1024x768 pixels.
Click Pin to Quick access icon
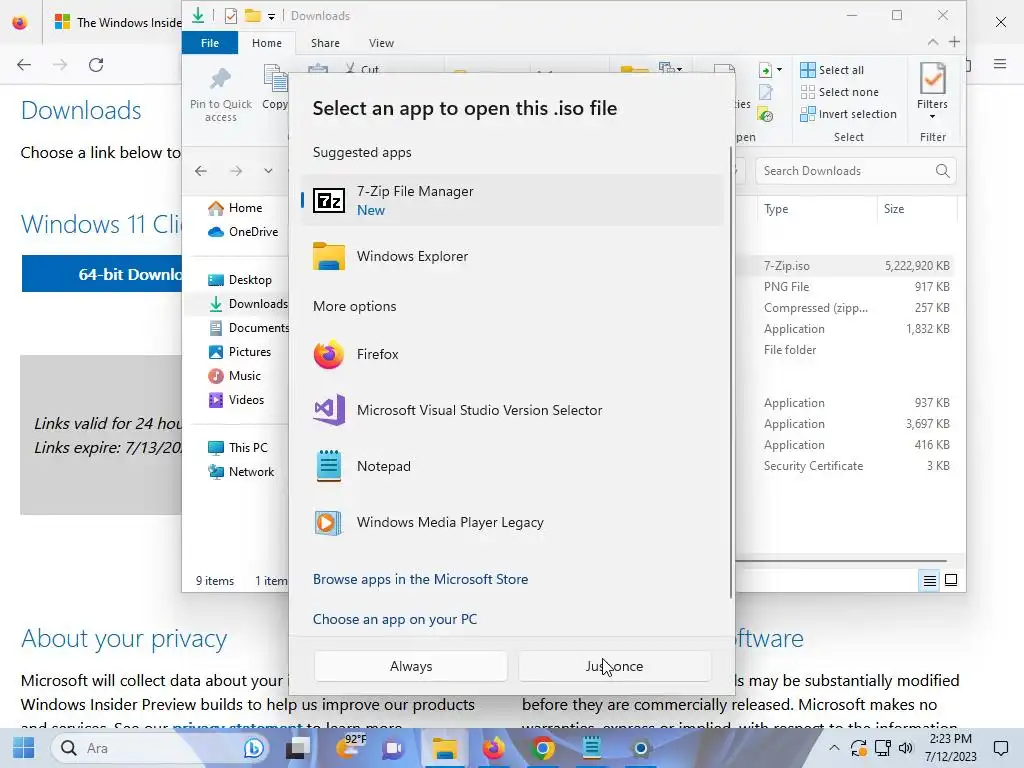click(x=220, y=95)
